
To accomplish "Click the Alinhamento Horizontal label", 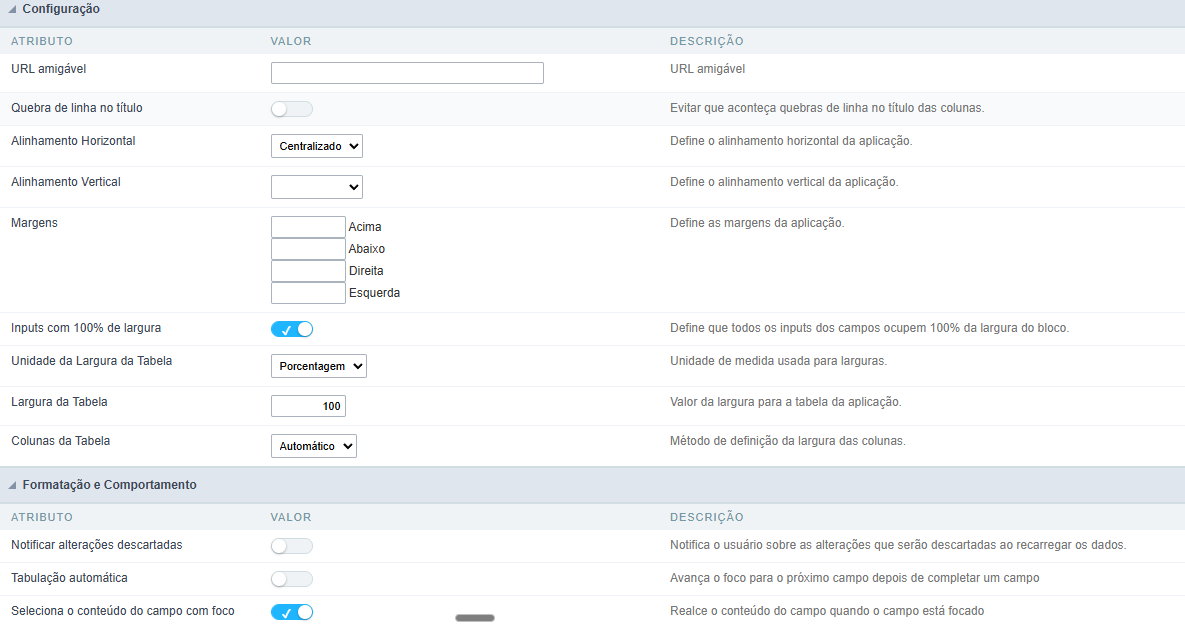I will [x=73, y=141].
